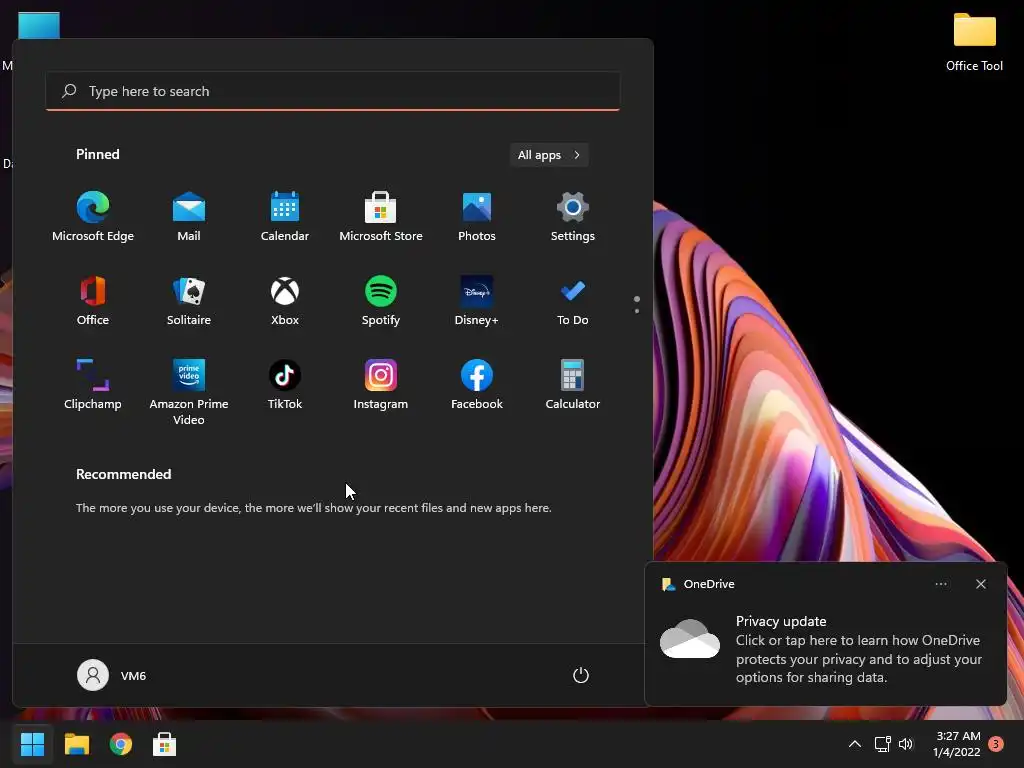Focus the Type here to search box
Viewport: 1024px width, 768px height.
click(333, 91)
